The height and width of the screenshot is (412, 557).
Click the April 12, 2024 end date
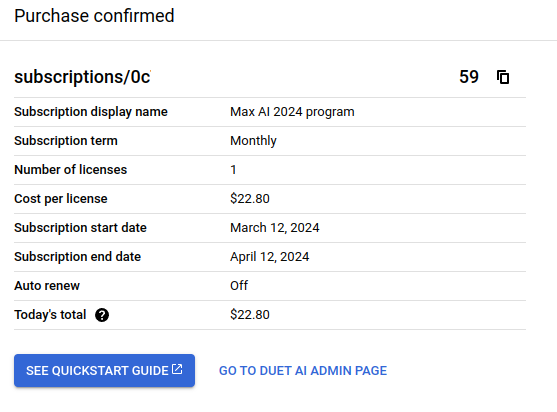click(x=270, y=257)
